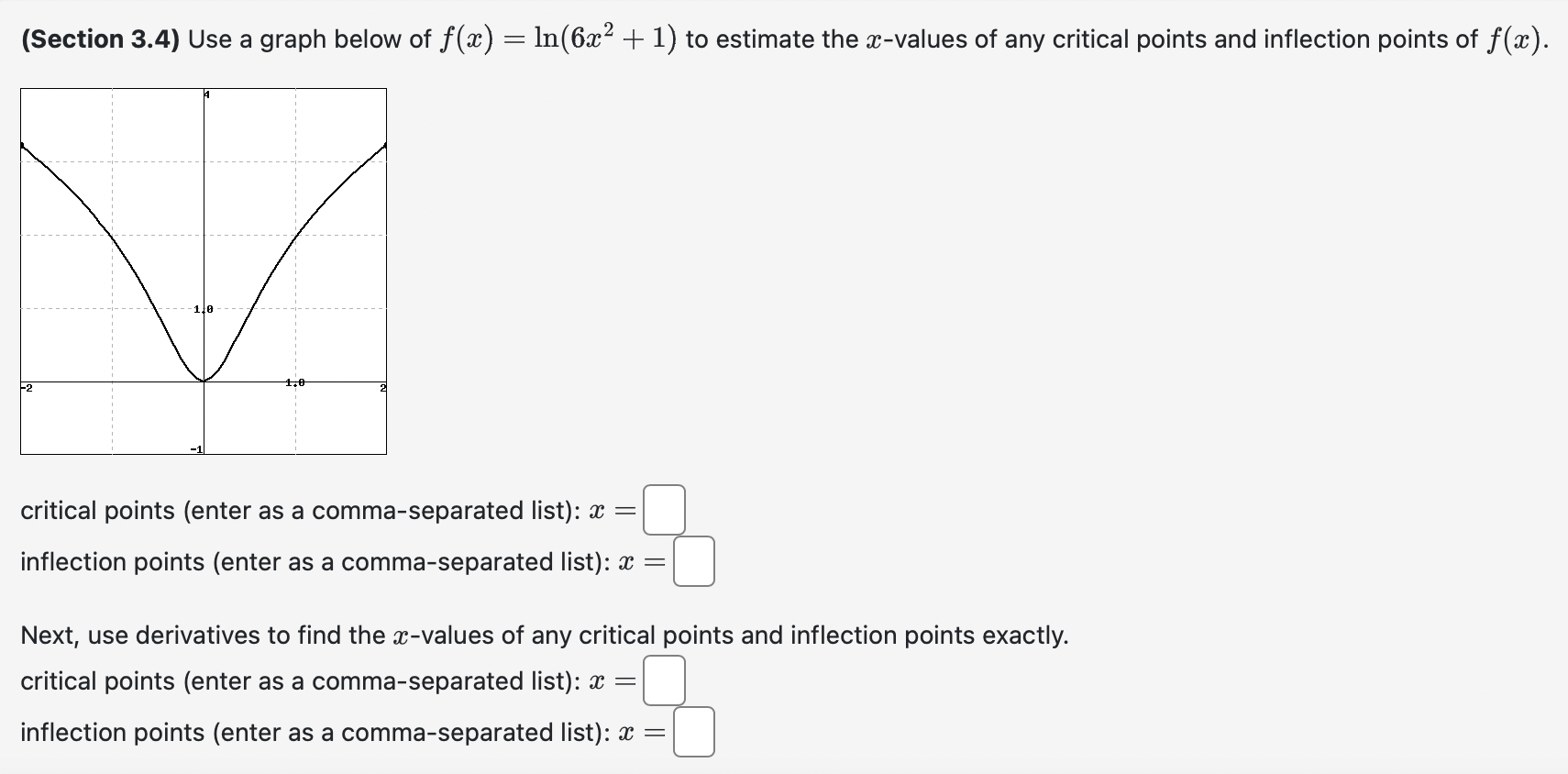This screenshot has width=1568, height=774.
Task: Click the curve's minimum point at the origin
Action: click(204, 379)
